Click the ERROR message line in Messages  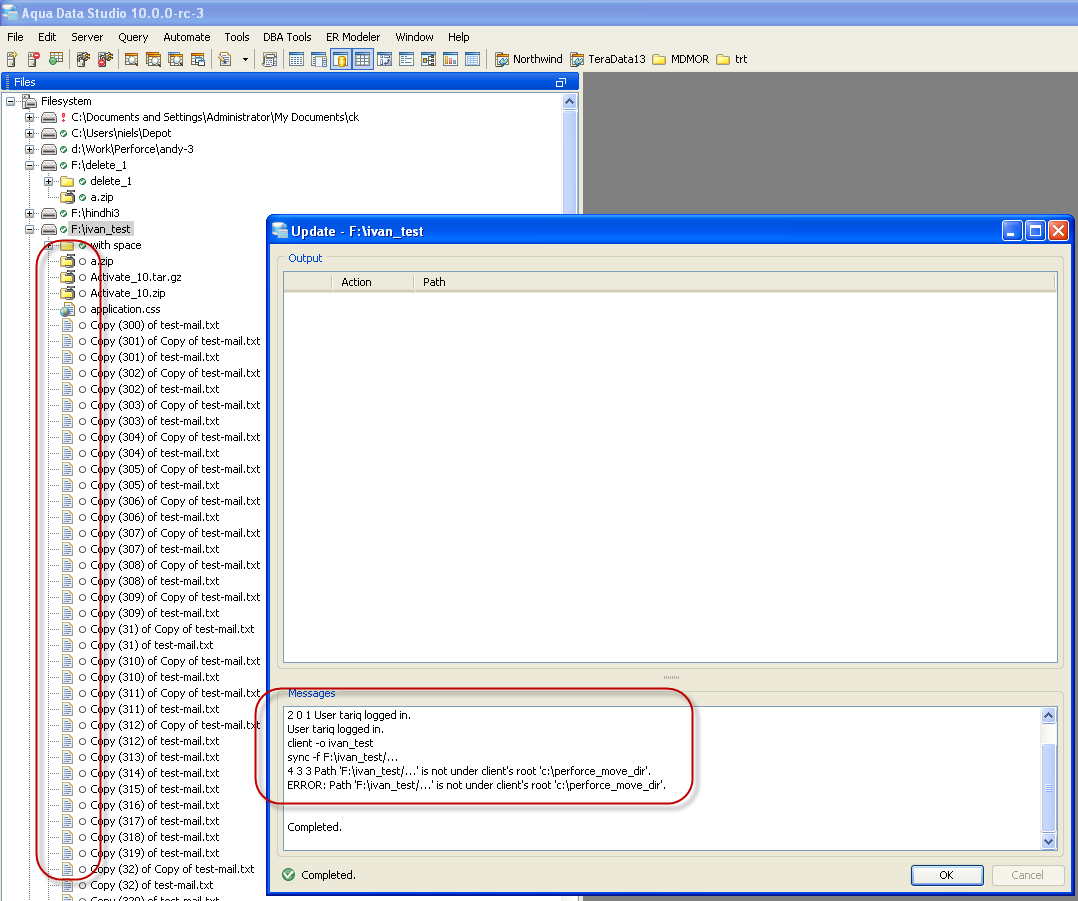coord(476,785)
